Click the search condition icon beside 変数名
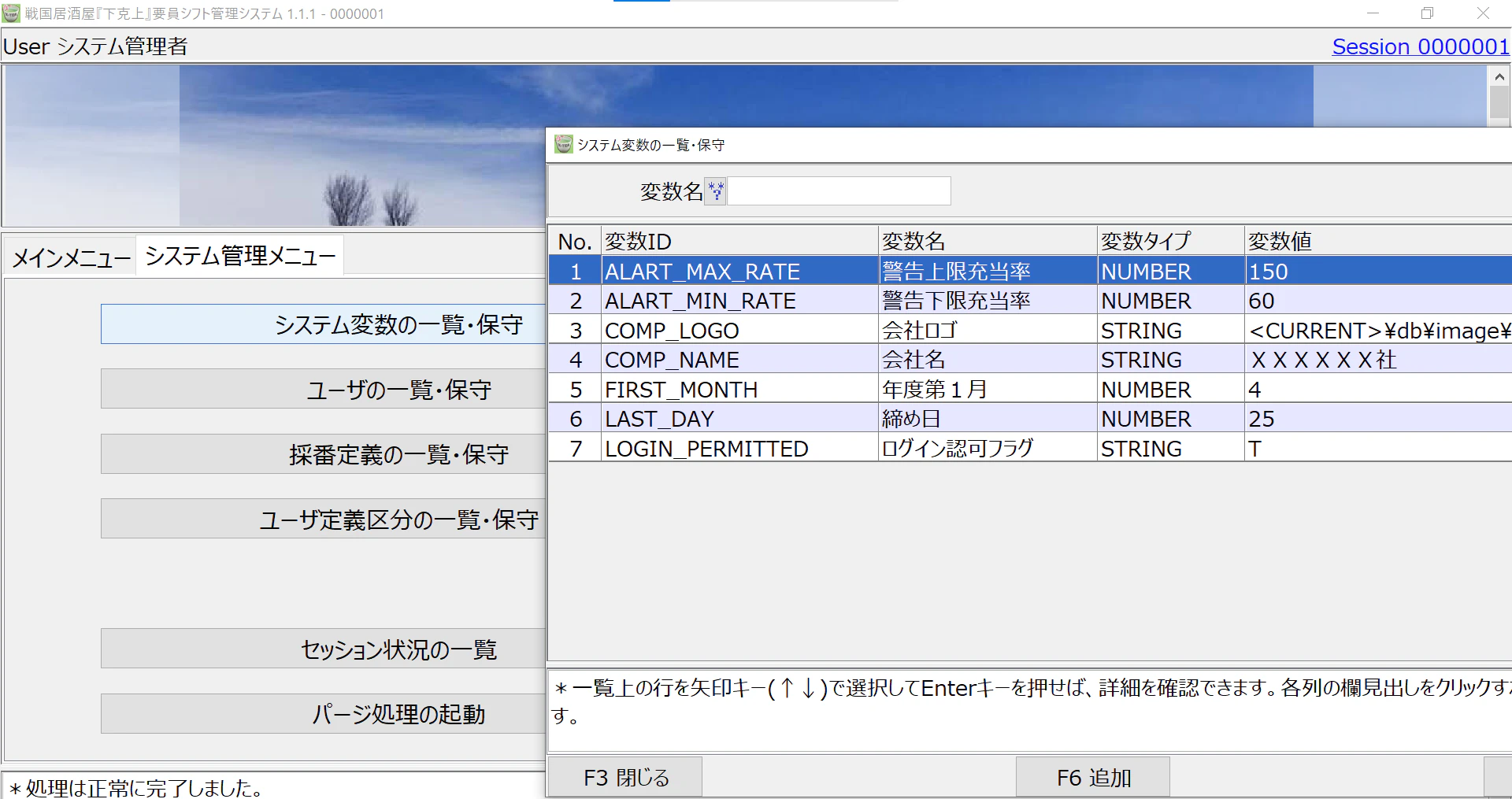 tap(715, 191)
